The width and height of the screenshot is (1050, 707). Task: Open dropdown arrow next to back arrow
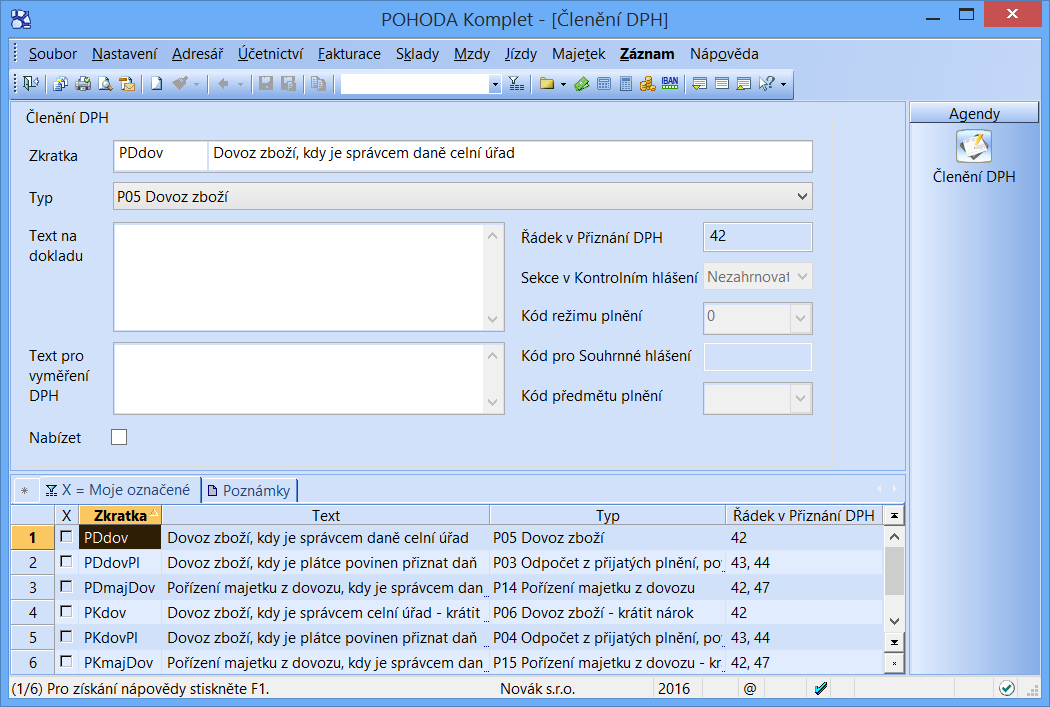[240, 84]
